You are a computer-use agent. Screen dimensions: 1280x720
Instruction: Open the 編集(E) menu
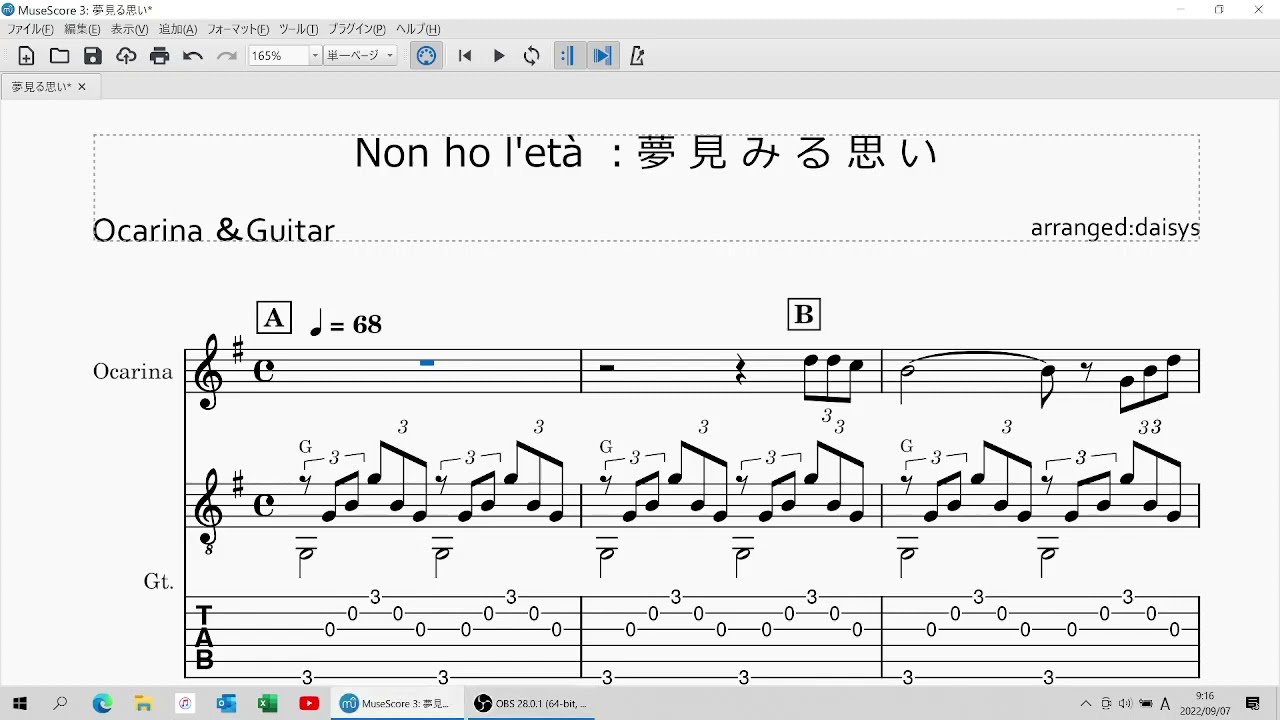click(x=82, y=30)
